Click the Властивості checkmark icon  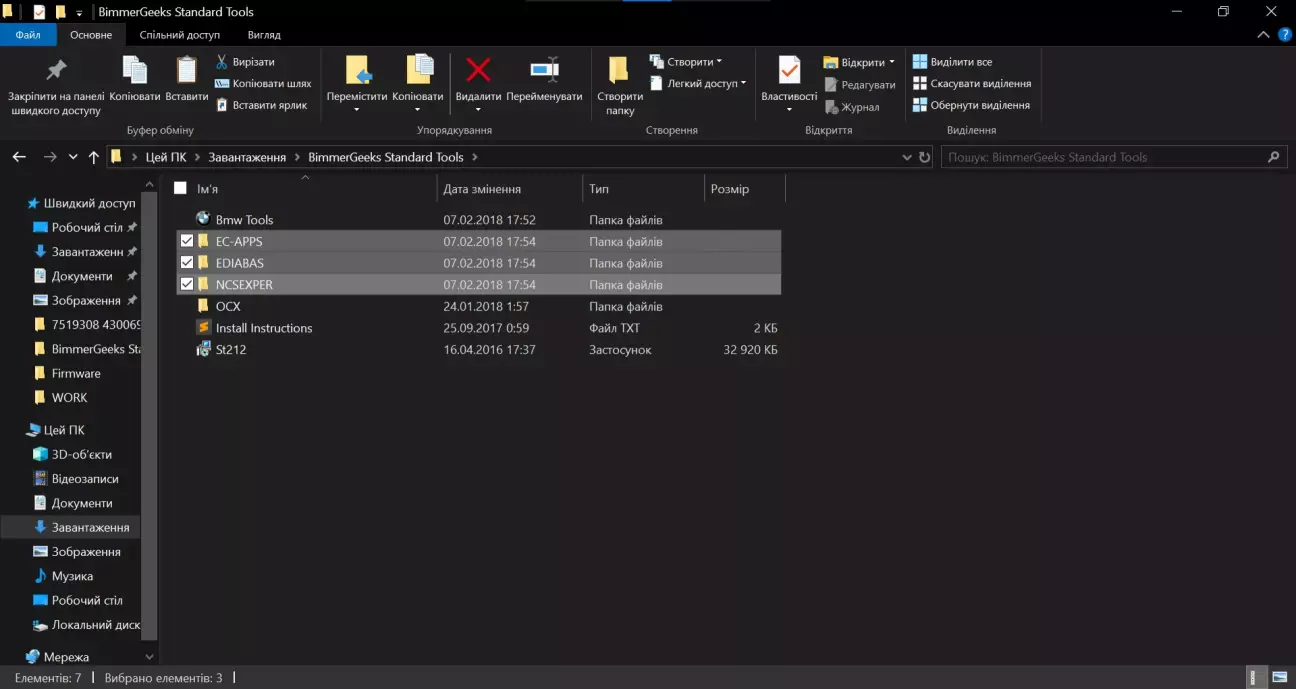(789, 70)
